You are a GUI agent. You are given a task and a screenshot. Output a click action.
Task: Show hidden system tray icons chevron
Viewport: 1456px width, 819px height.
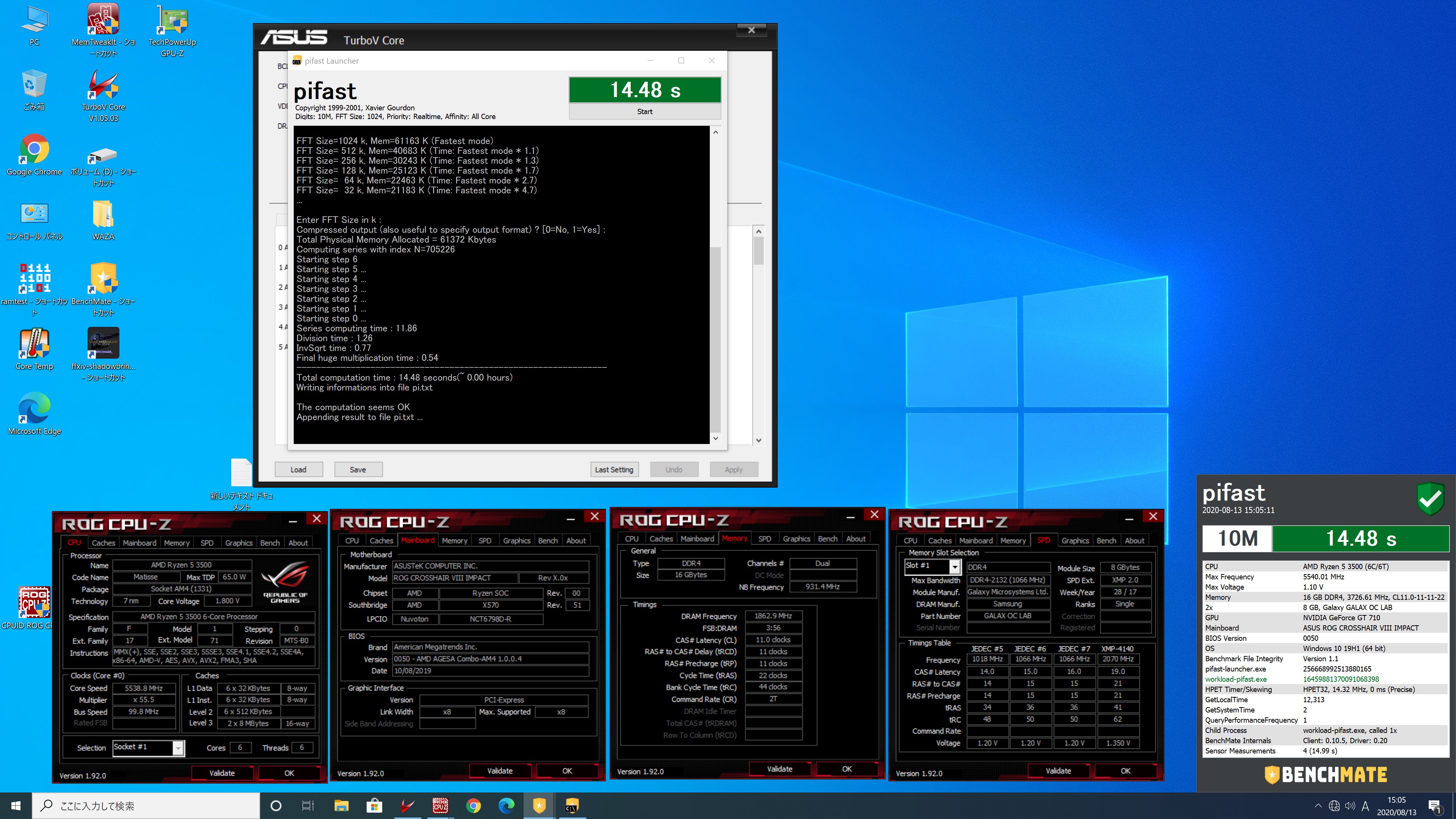coord(1318,806)
